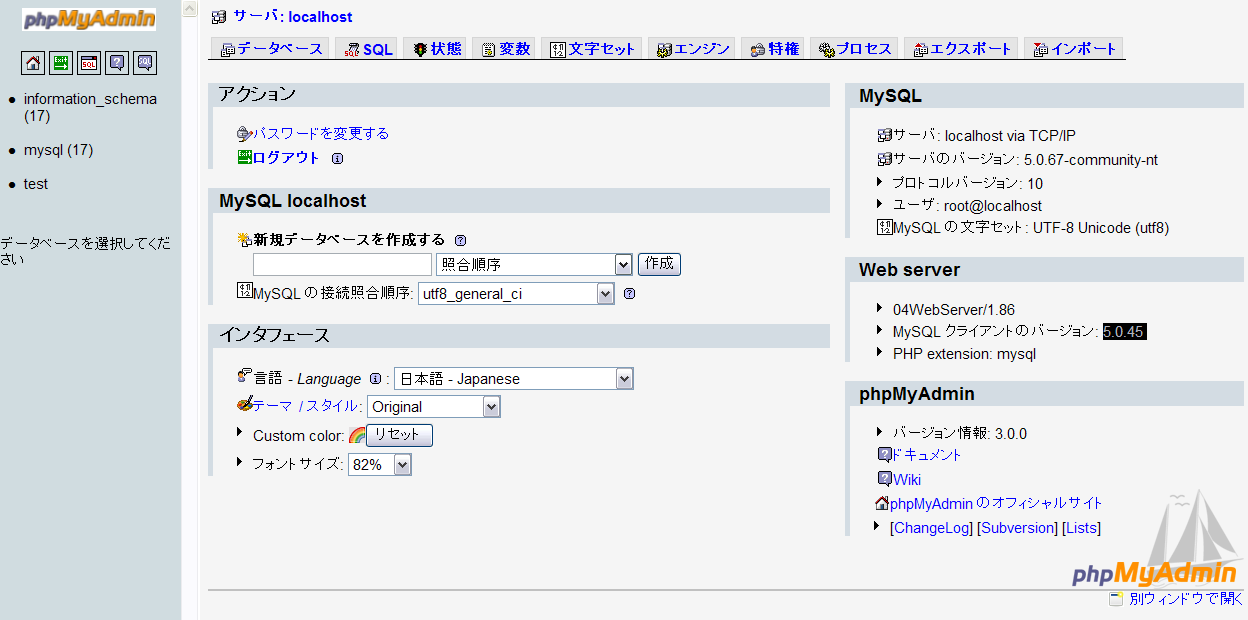Open the SQL query window icon
Viewport: 1248px width, 620px height.
click(89, 63)
